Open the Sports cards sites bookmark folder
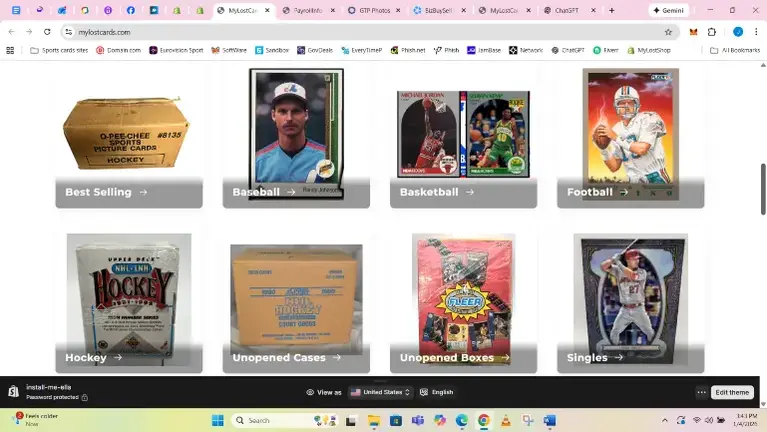Screen dimensions: 767x432 click(59, 50)
